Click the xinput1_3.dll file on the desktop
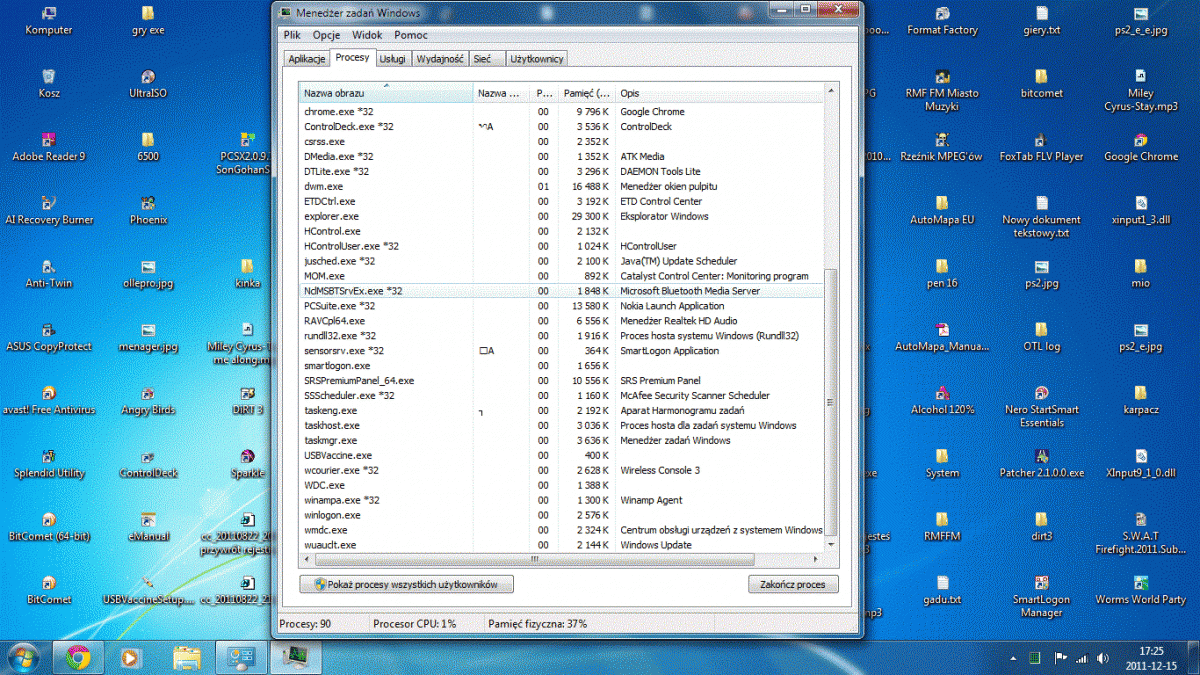The image size is (1200, 675). click(x=1141, y=210)
